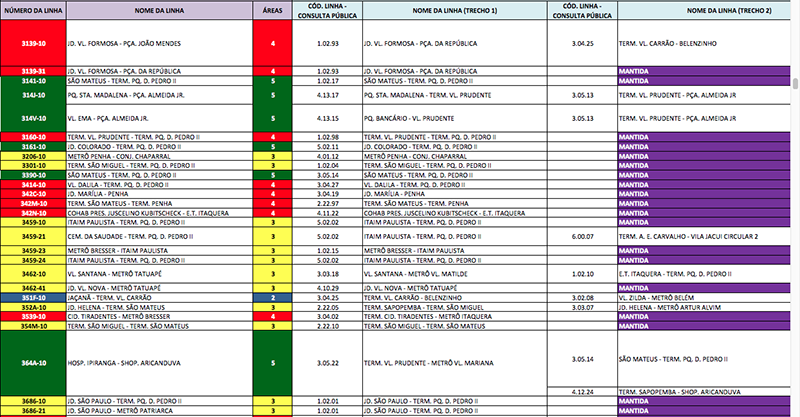Select cell JD. HELENA - METRÔ ARTUR ALVIM
This screenshot has height=417, width=800.
click(704, 307)
